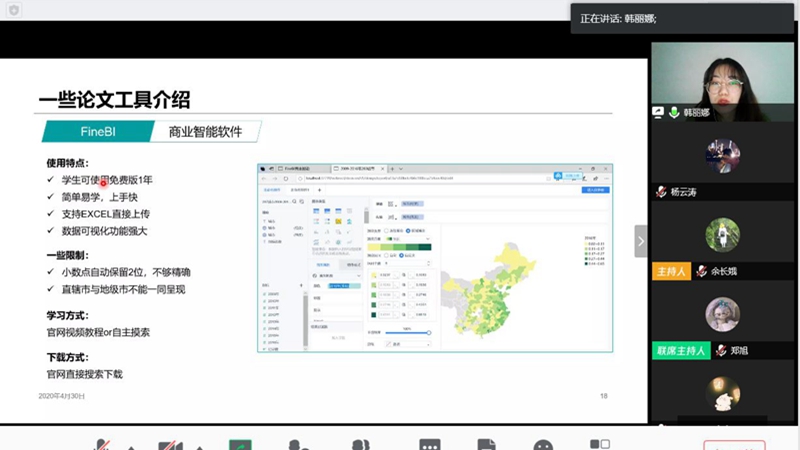Click the slider handle in FineBI screenshot
The height and width of the screenshot is (450, 800).
point(429,333)
